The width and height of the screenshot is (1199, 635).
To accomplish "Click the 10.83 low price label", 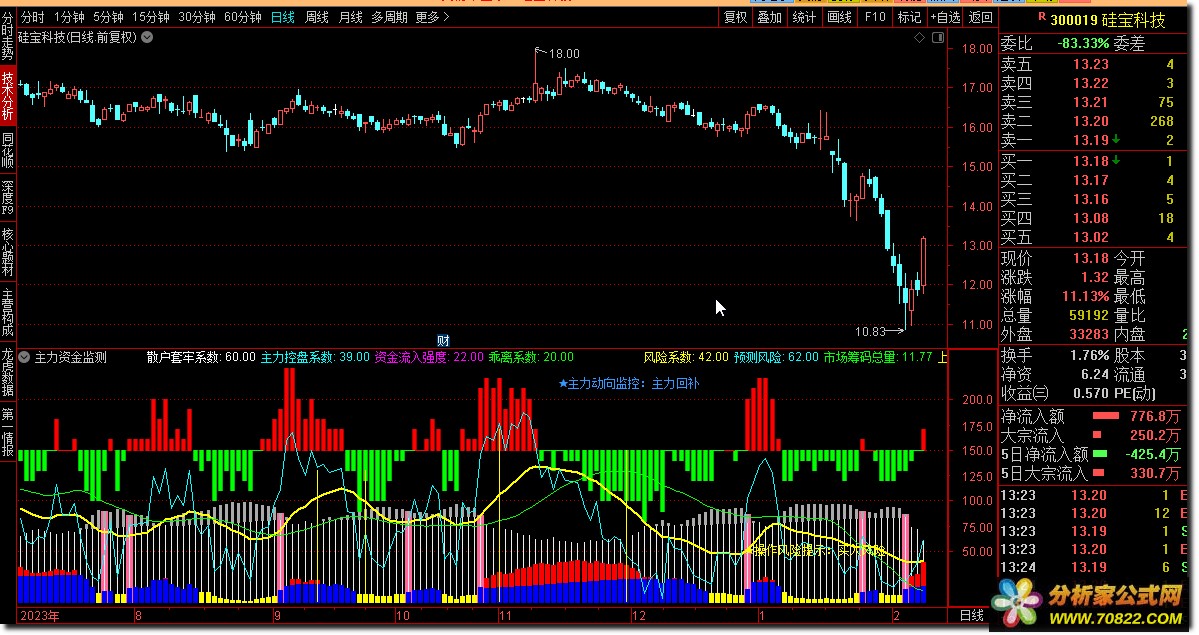I will coord(870,331).
